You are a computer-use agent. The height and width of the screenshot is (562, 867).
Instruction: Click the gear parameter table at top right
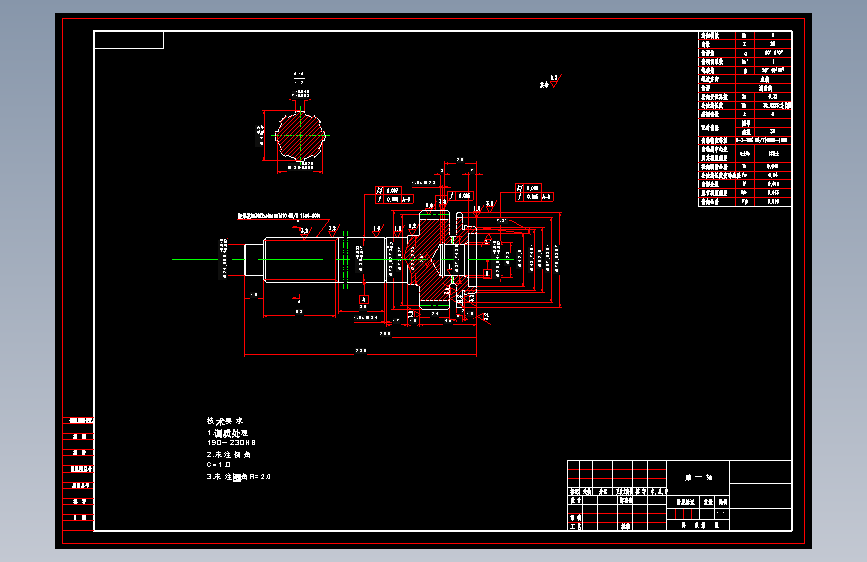745,119
